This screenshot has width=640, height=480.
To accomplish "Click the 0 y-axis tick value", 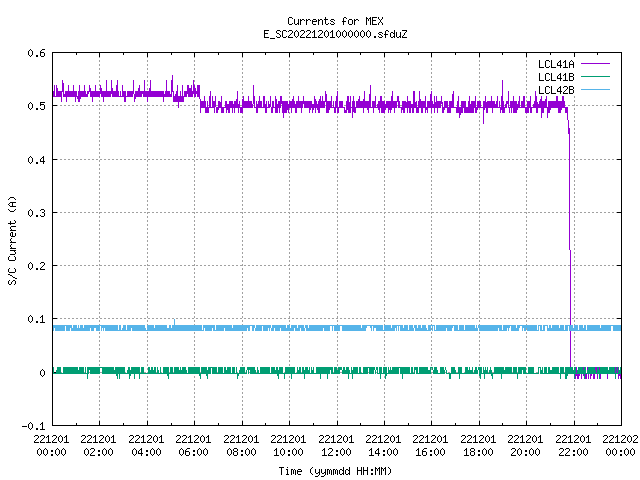I will pyautogui.click(x=42, y=373).
